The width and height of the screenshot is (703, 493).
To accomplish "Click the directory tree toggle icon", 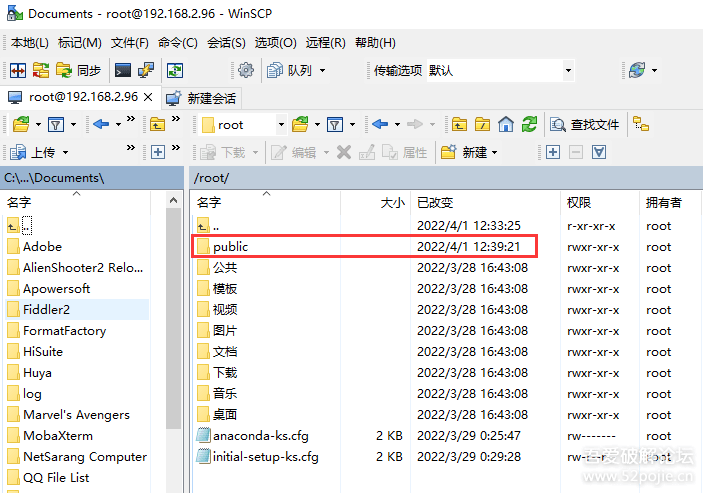I will click(641, 124).
